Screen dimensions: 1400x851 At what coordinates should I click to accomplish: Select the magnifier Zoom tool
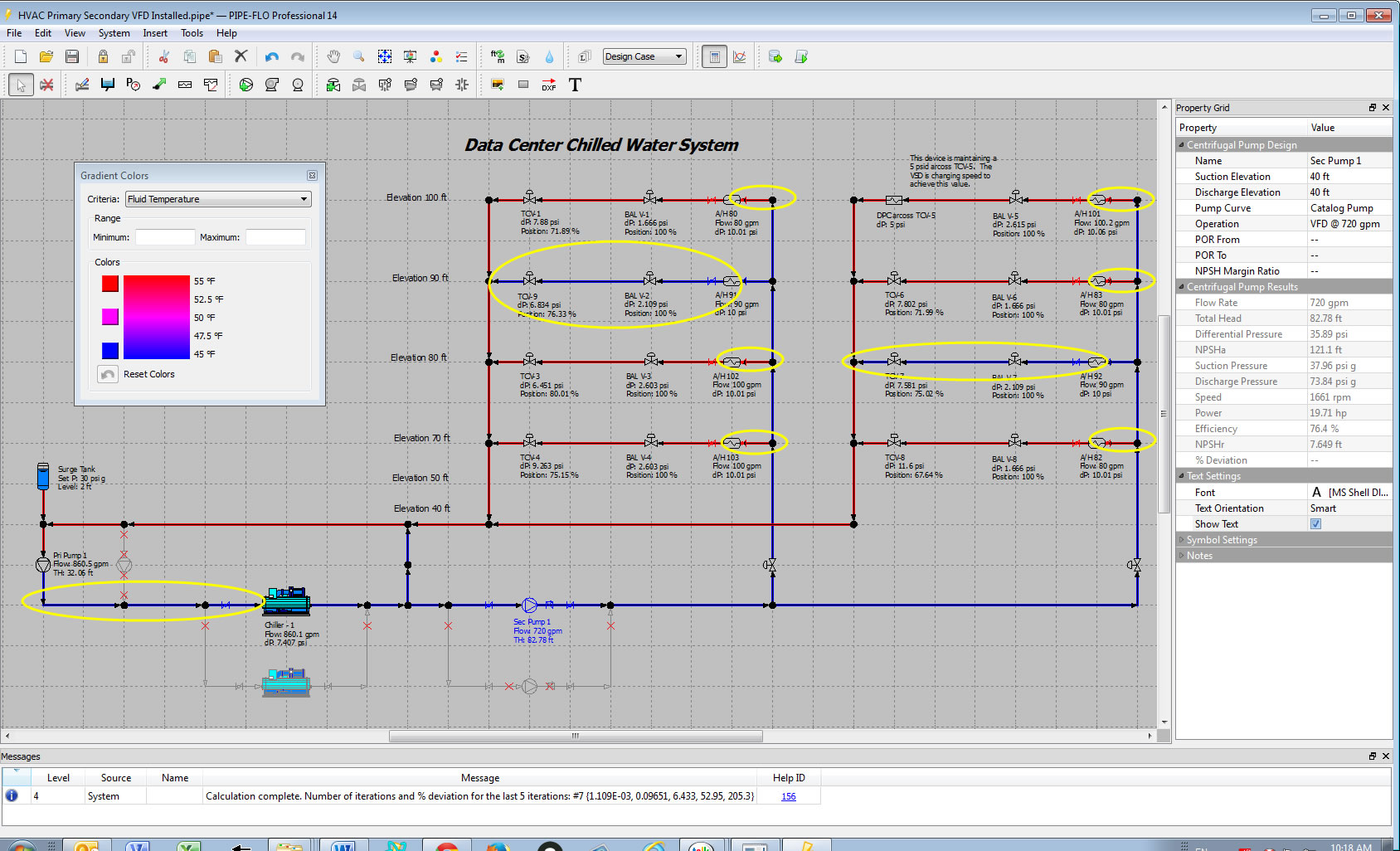pos(359,56)
